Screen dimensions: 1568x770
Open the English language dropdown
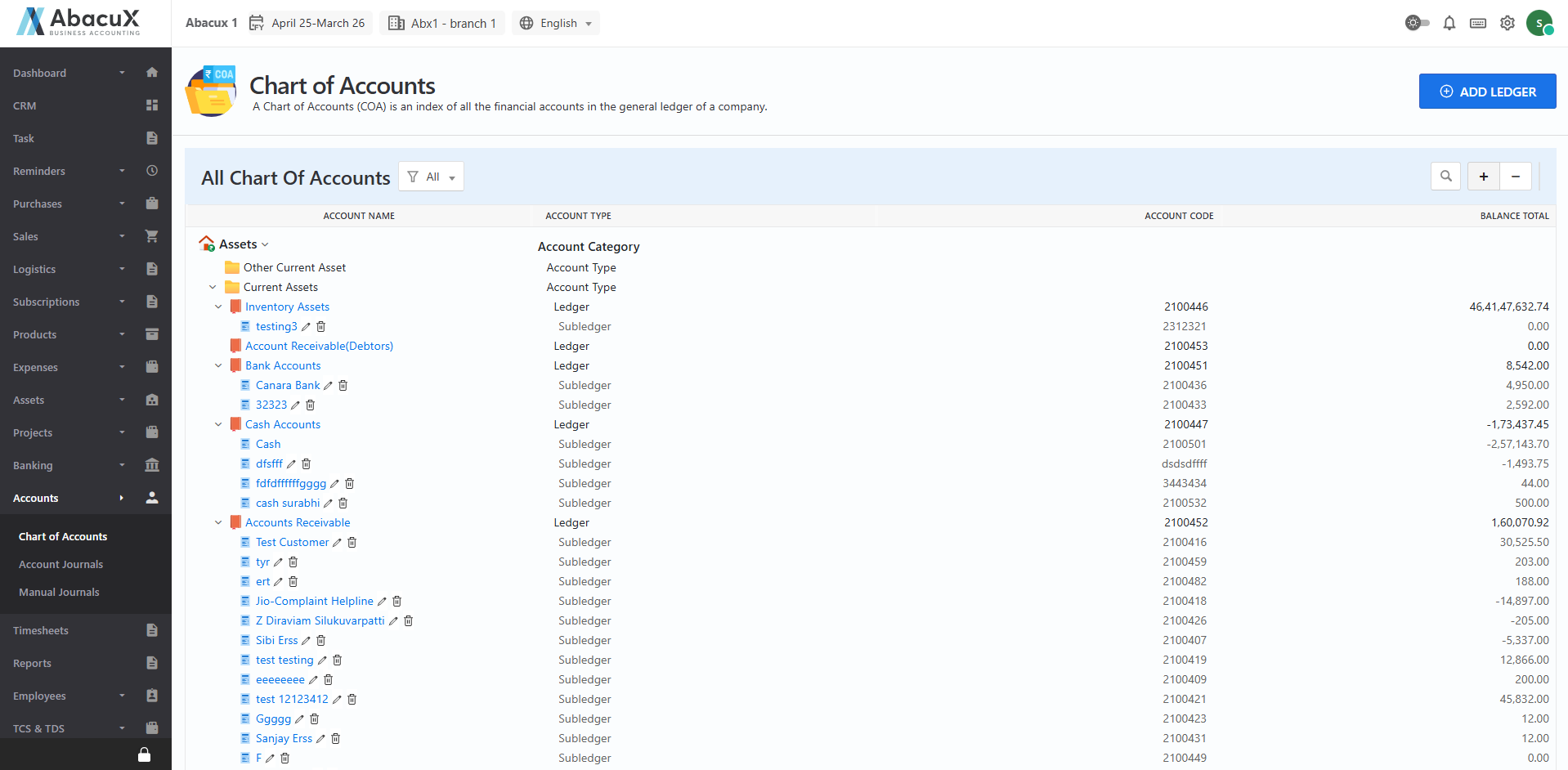[x=556, y=24]
